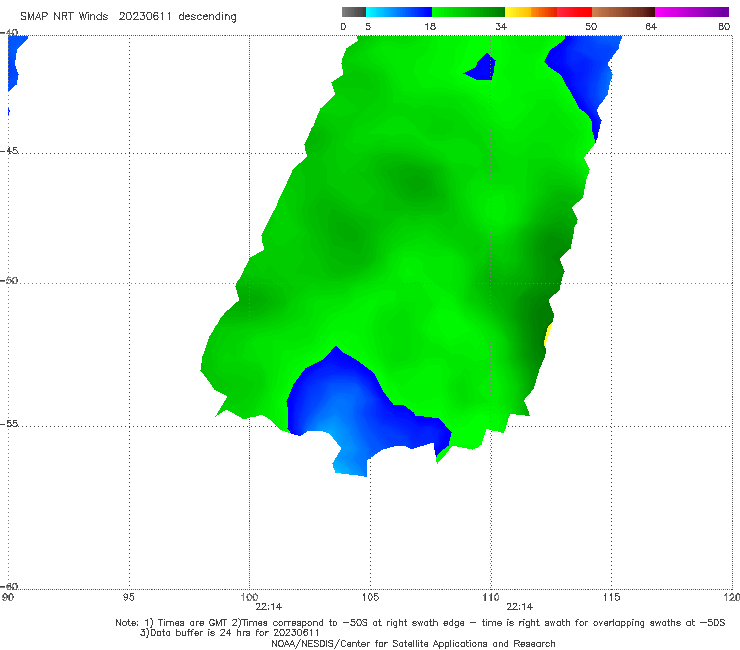Click the red segment of the color bar
The image size is (740, 650).
(x=574, y=12)
